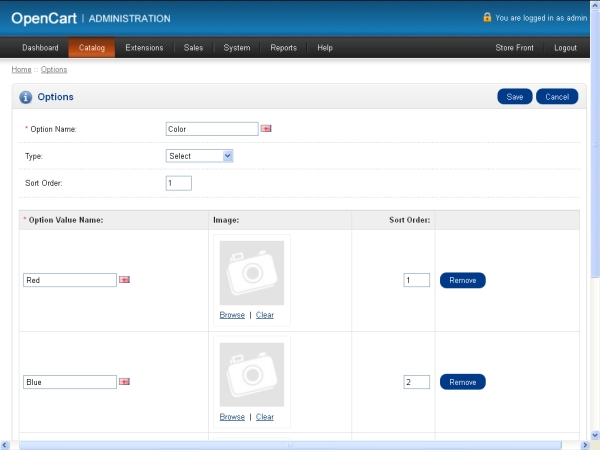Click Browse link under Red image

232,315
